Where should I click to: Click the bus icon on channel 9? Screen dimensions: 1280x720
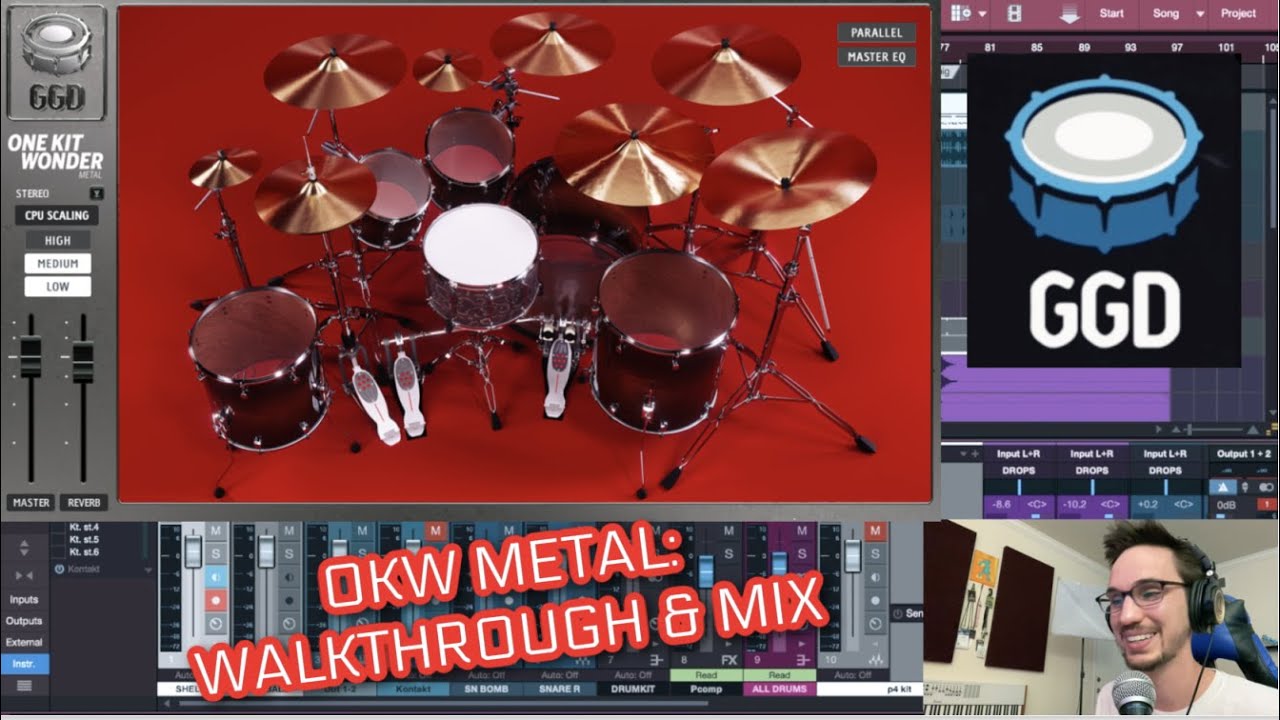(802, 660)
